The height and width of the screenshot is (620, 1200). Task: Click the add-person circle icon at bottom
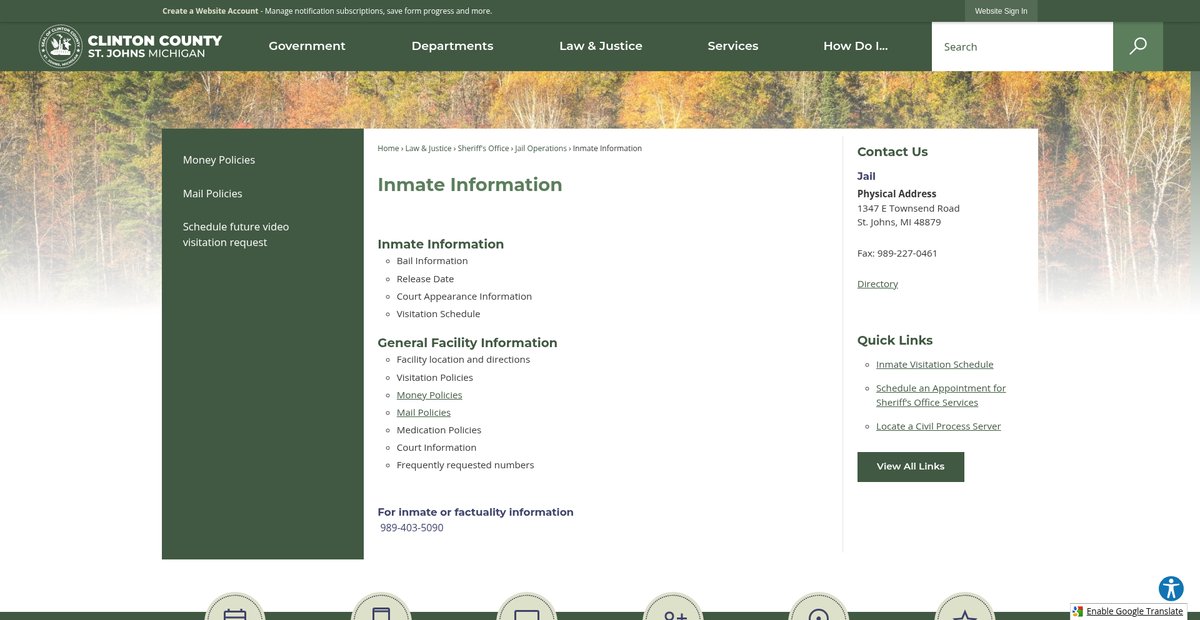[673, 609]
